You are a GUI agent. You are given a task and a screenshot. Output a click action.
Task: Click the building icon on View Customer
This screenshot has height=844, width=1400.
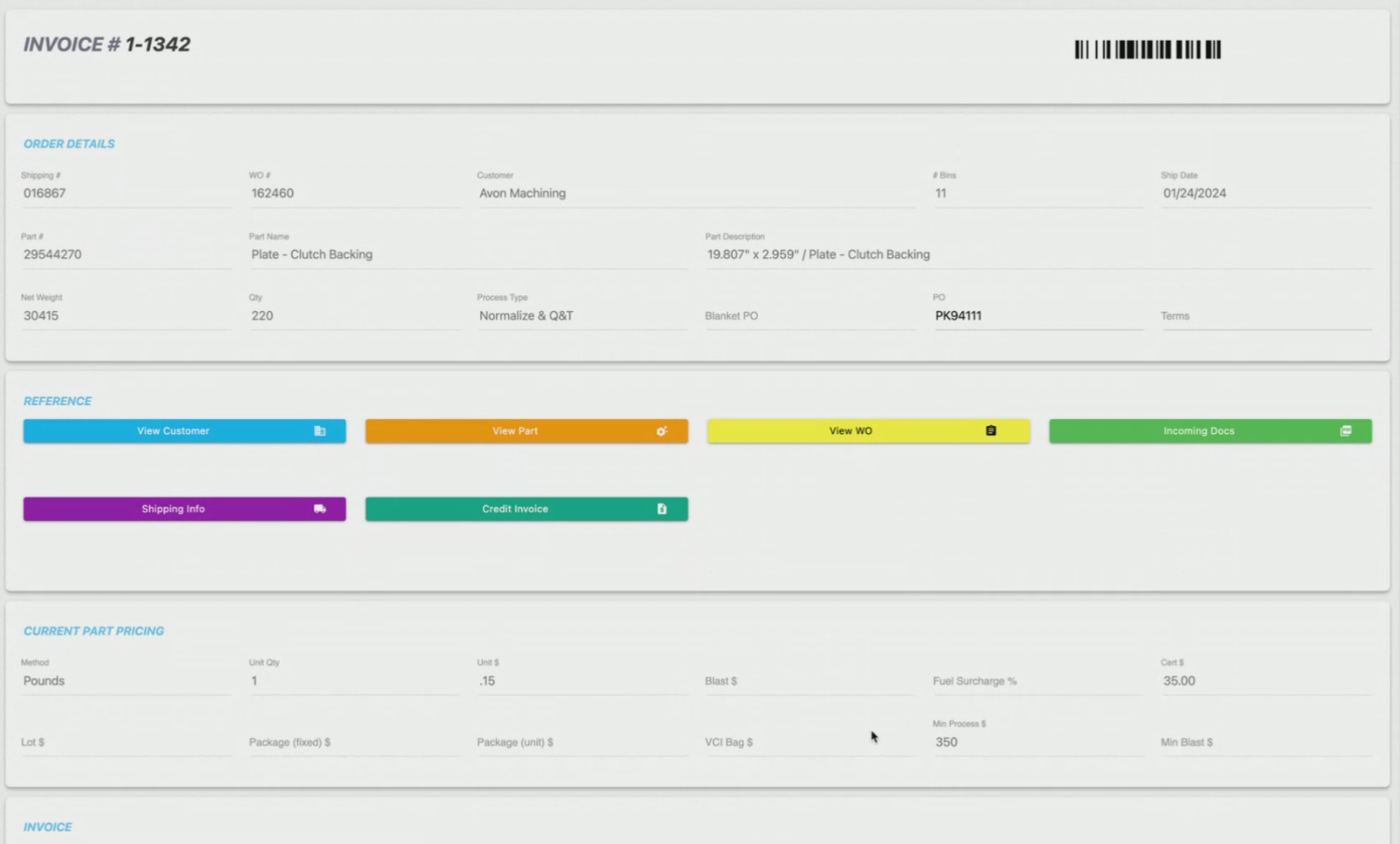320,431
